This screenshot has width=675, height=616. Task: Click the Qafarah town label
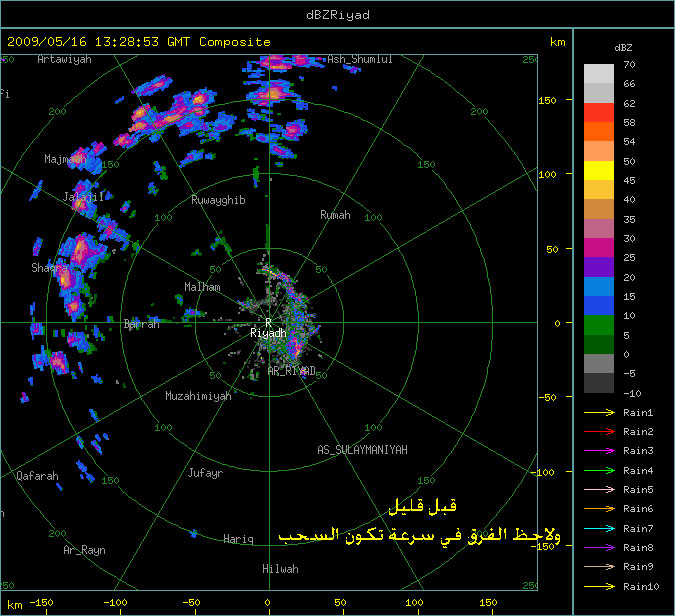coord(37,476)
